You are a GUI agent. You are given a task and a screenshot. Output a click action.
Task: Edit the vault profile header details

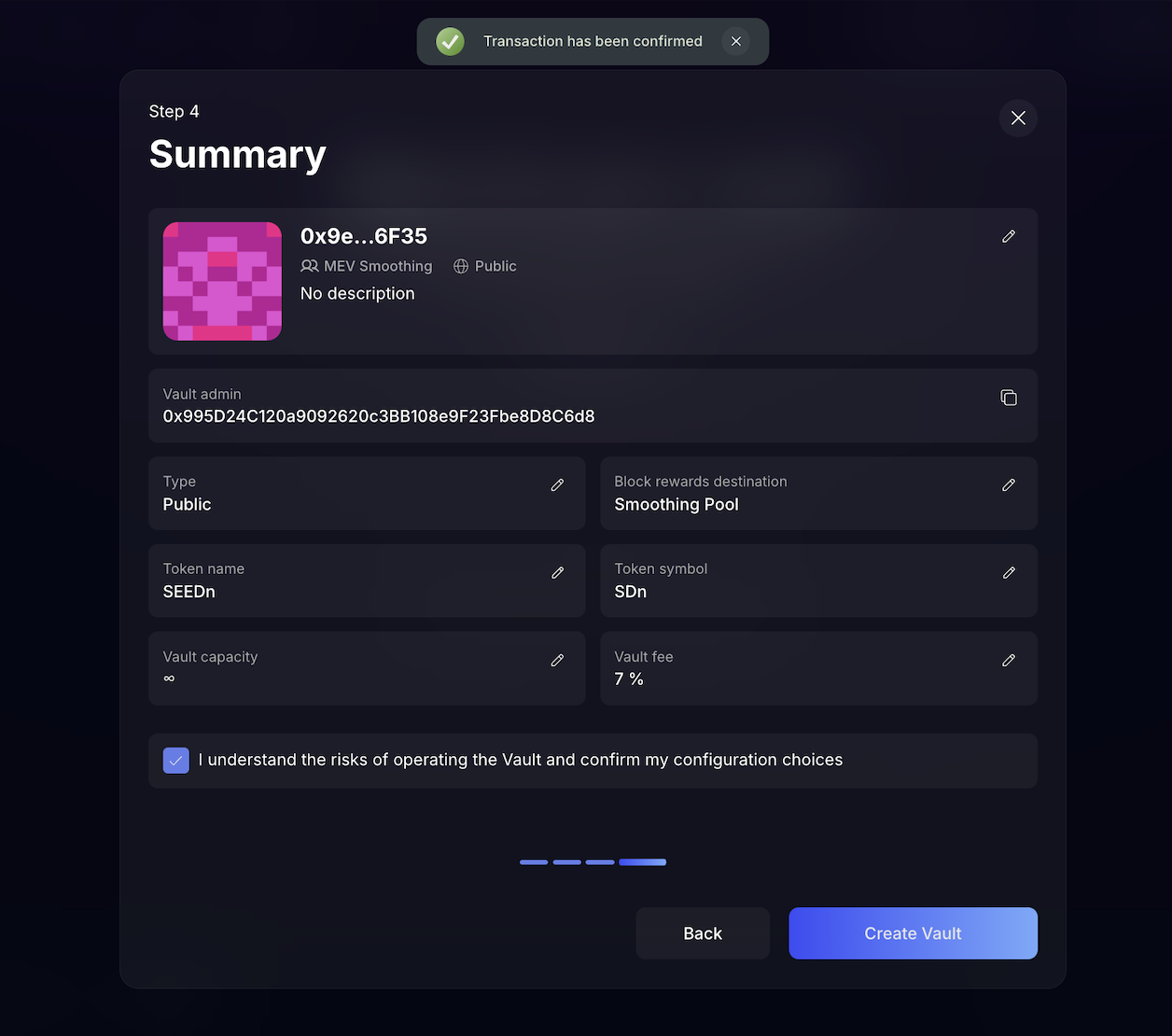pos(1009,237)
